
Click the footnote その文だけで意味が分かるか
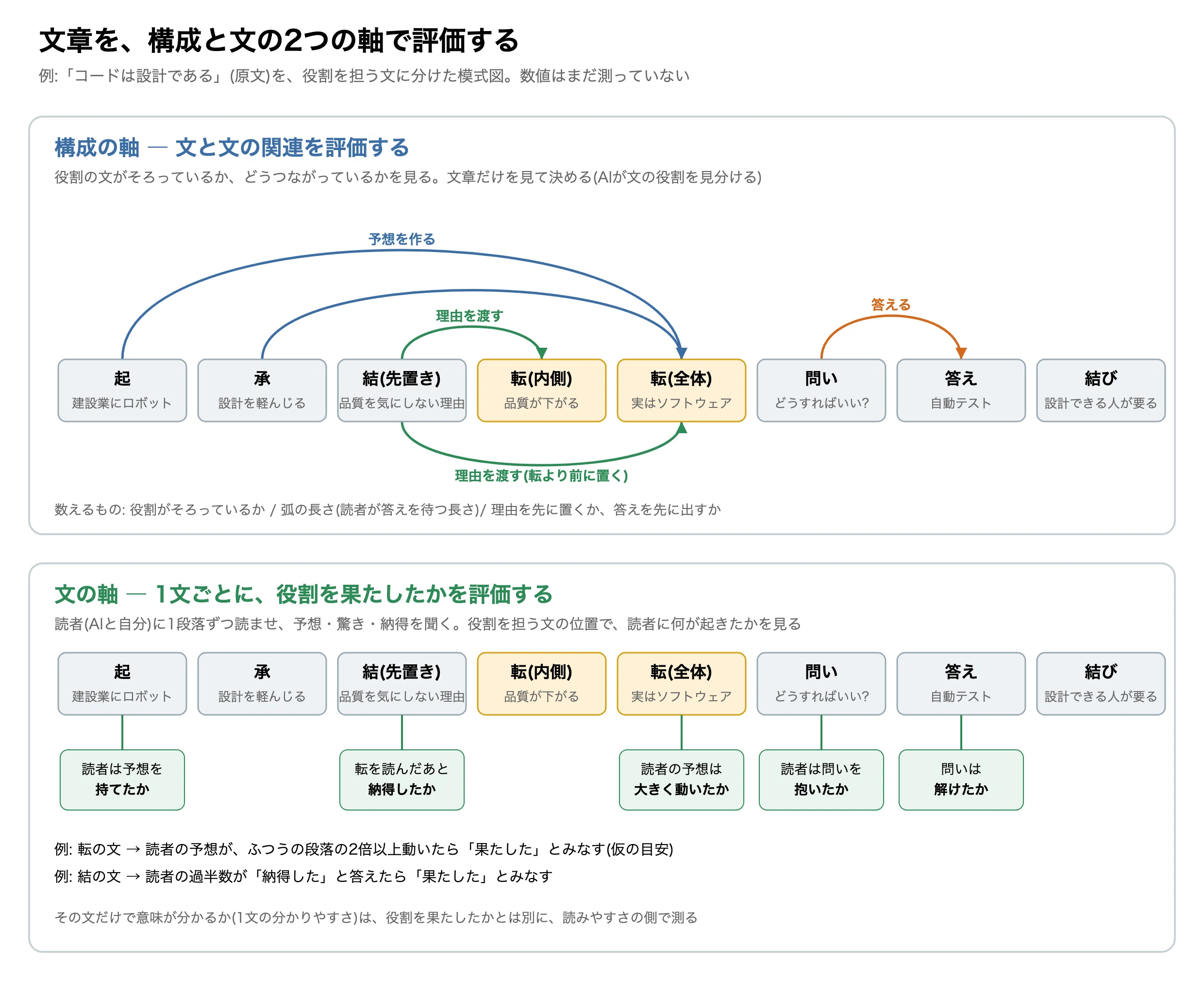click(376, 917)
